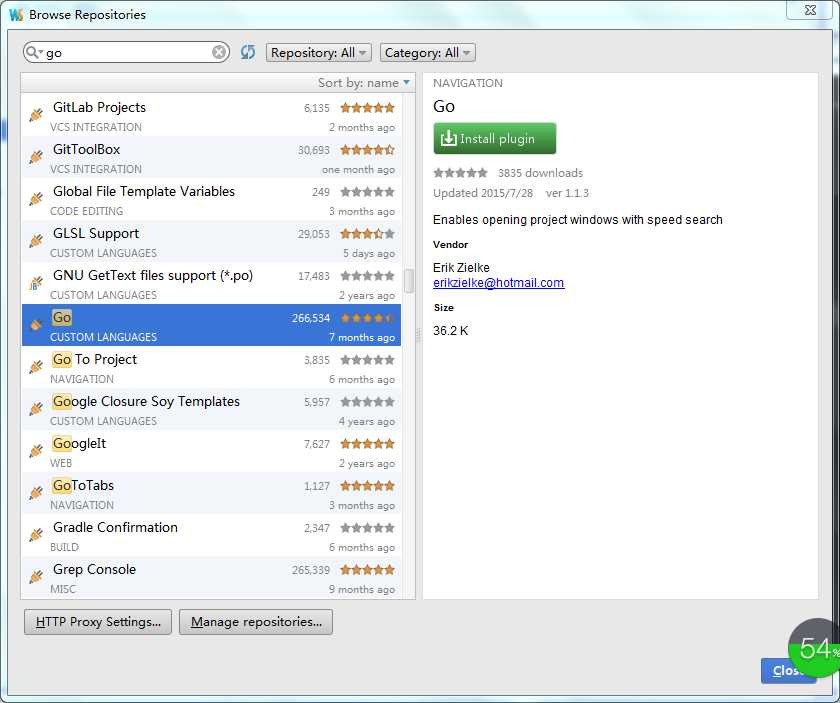Click the ver 1.1.3 version text
840x703 pixels.
click(567, 193)
